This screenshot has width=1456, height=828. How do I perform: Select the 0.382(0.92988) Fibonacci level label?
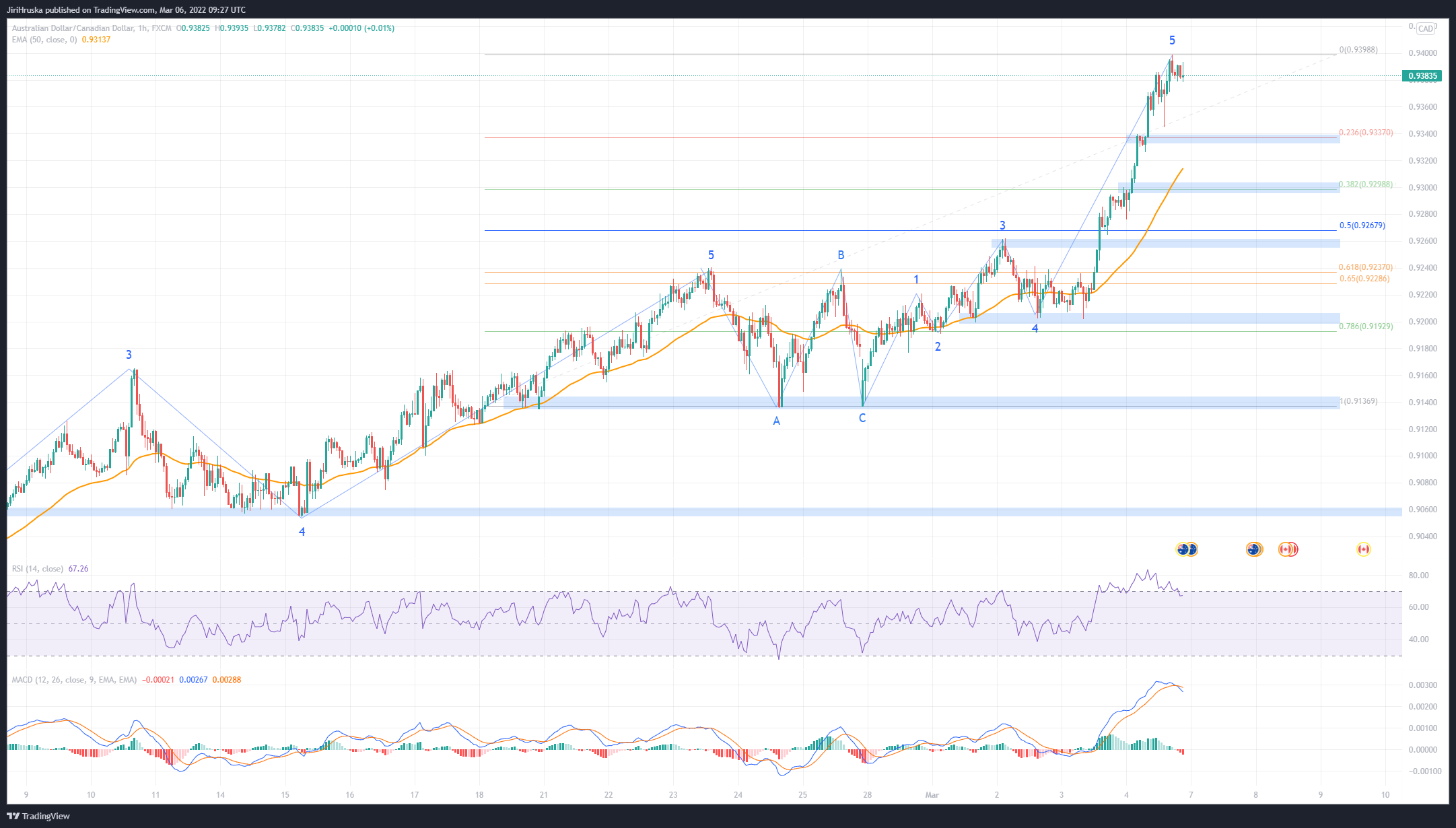[x=1366, y=184]
